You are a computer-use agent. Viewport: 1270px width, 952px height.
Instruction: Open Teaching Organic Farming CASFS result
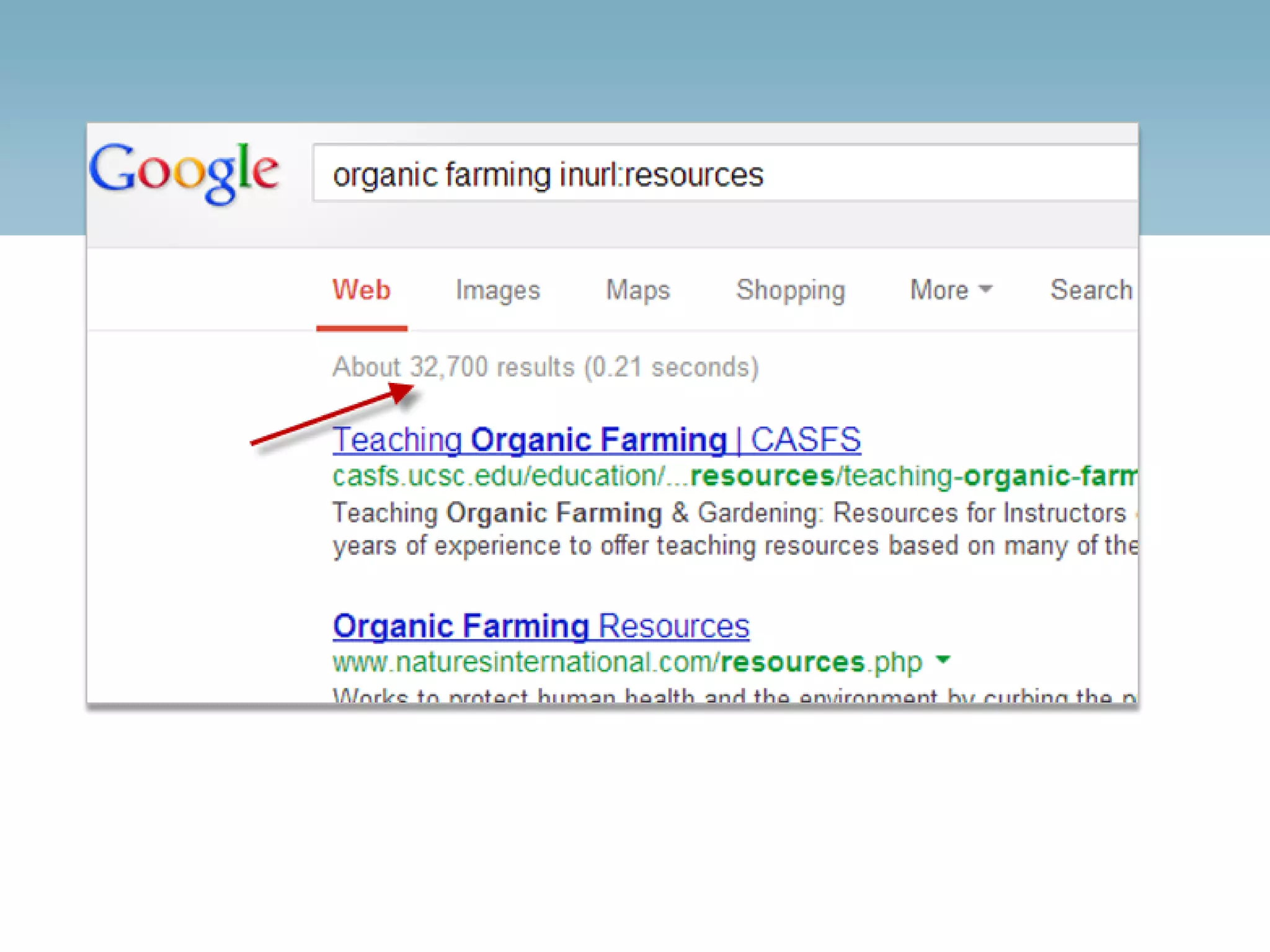[x=597, y=440]
